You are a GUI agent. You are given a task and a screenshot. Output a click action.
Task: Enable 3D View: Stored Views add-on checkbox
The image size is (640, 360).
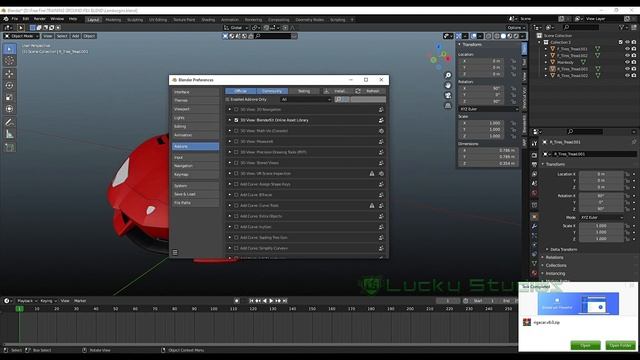(x=236, y=163)
